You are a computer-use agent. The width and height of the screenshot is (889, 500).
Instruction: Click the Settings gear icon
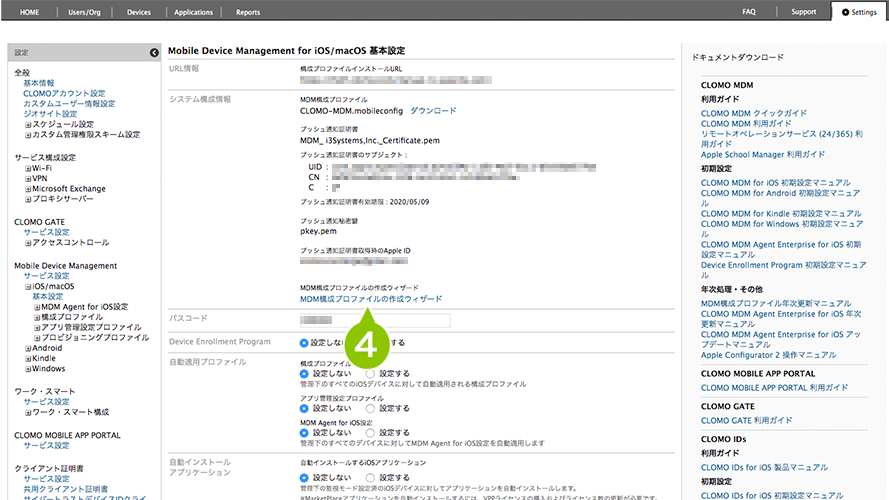click(845, 12)
